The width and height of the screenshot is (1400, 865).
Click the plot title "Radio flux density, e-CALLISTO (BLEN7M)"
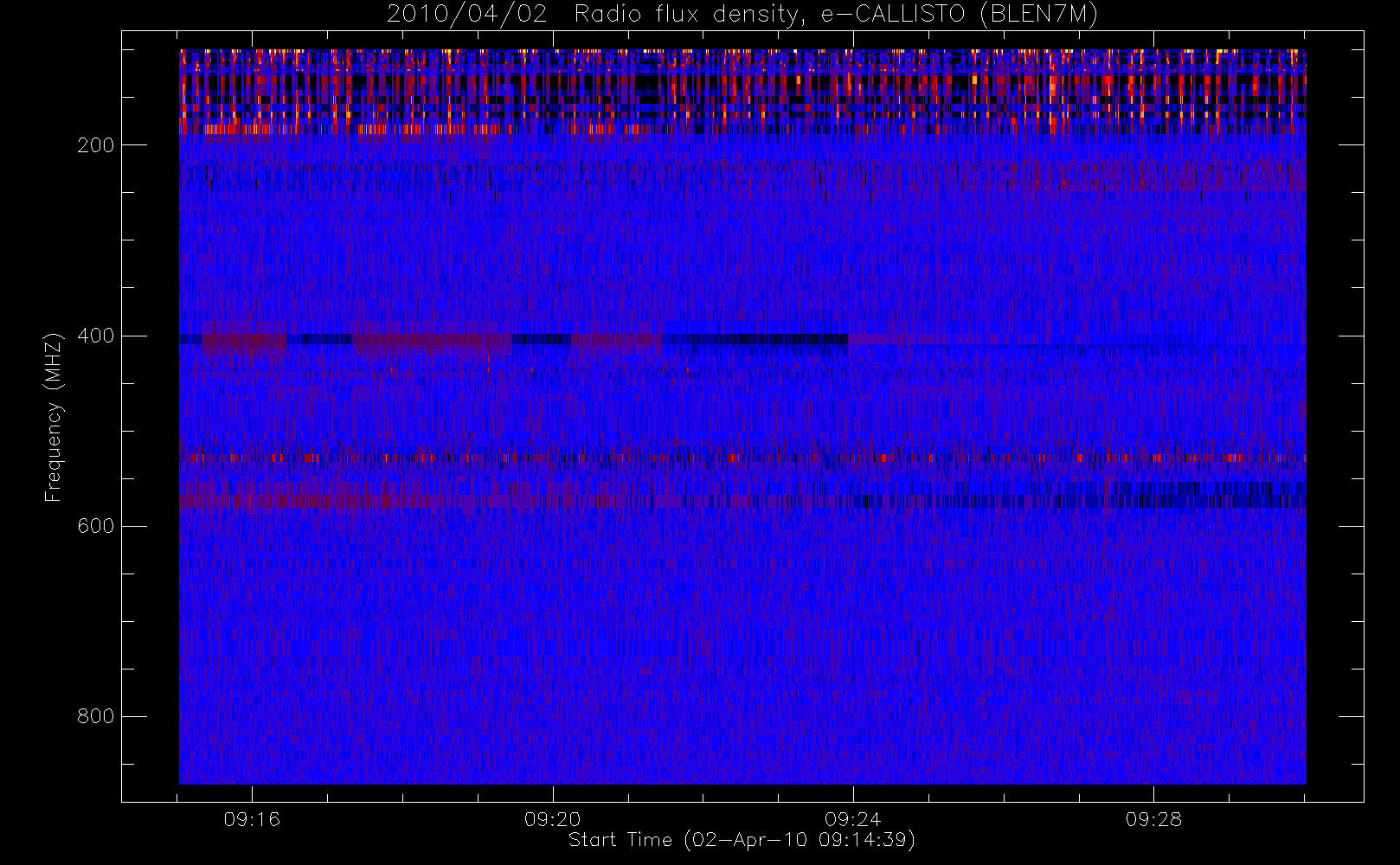coord(837,14)
